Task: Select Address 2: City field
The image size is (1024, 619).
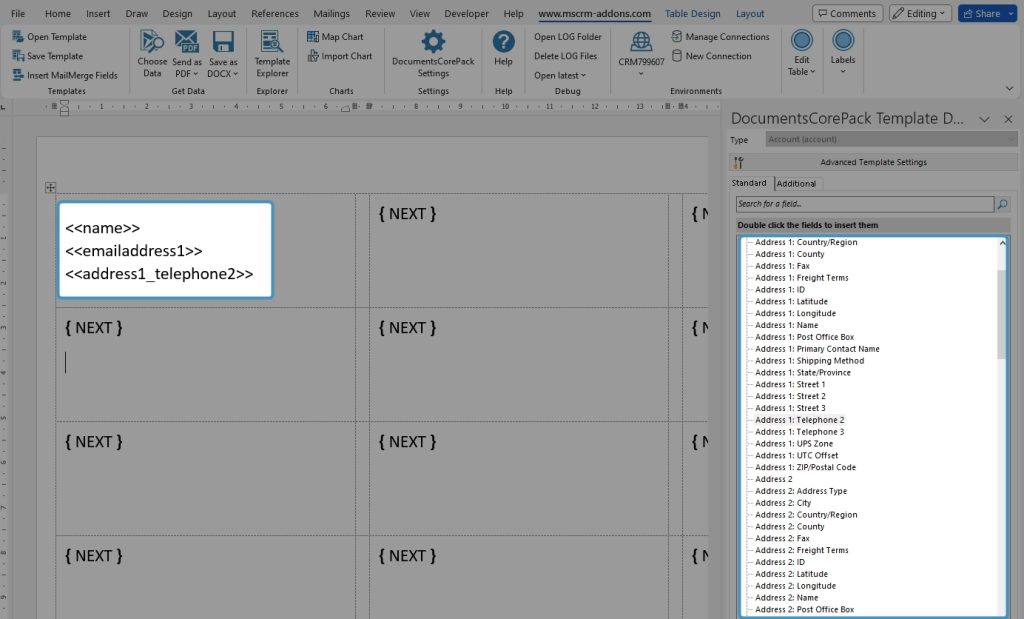Action: pyautogui.click(x=783, y=503)
